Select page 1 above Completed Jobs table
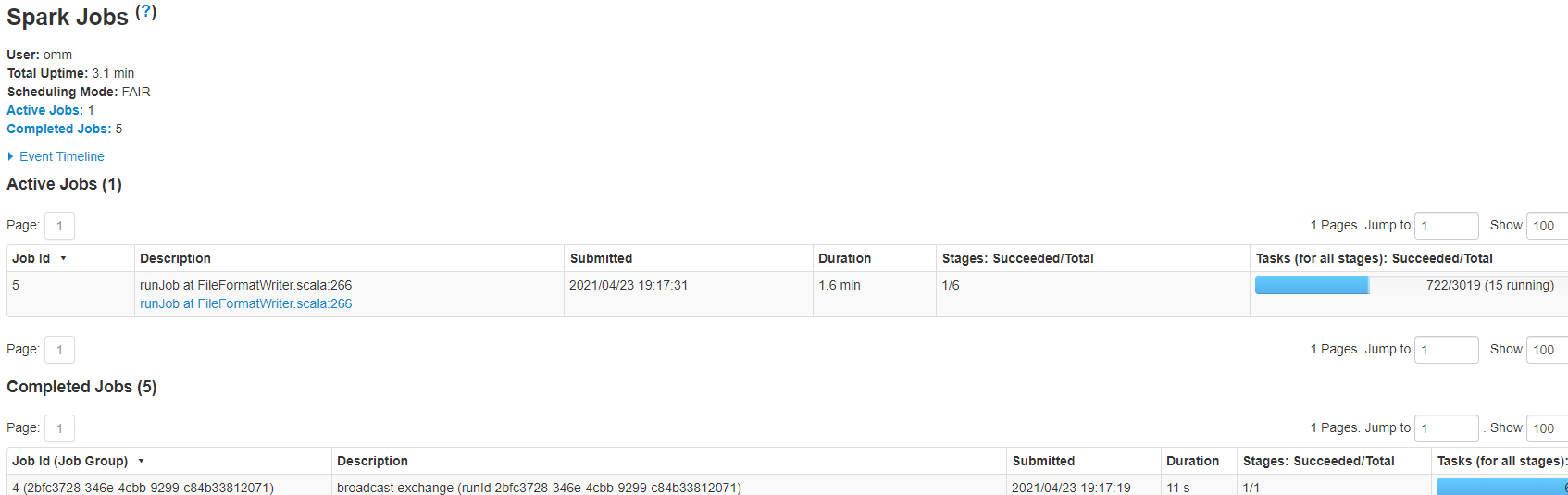Screen dimensions: 1568x495 click(59, 428)
